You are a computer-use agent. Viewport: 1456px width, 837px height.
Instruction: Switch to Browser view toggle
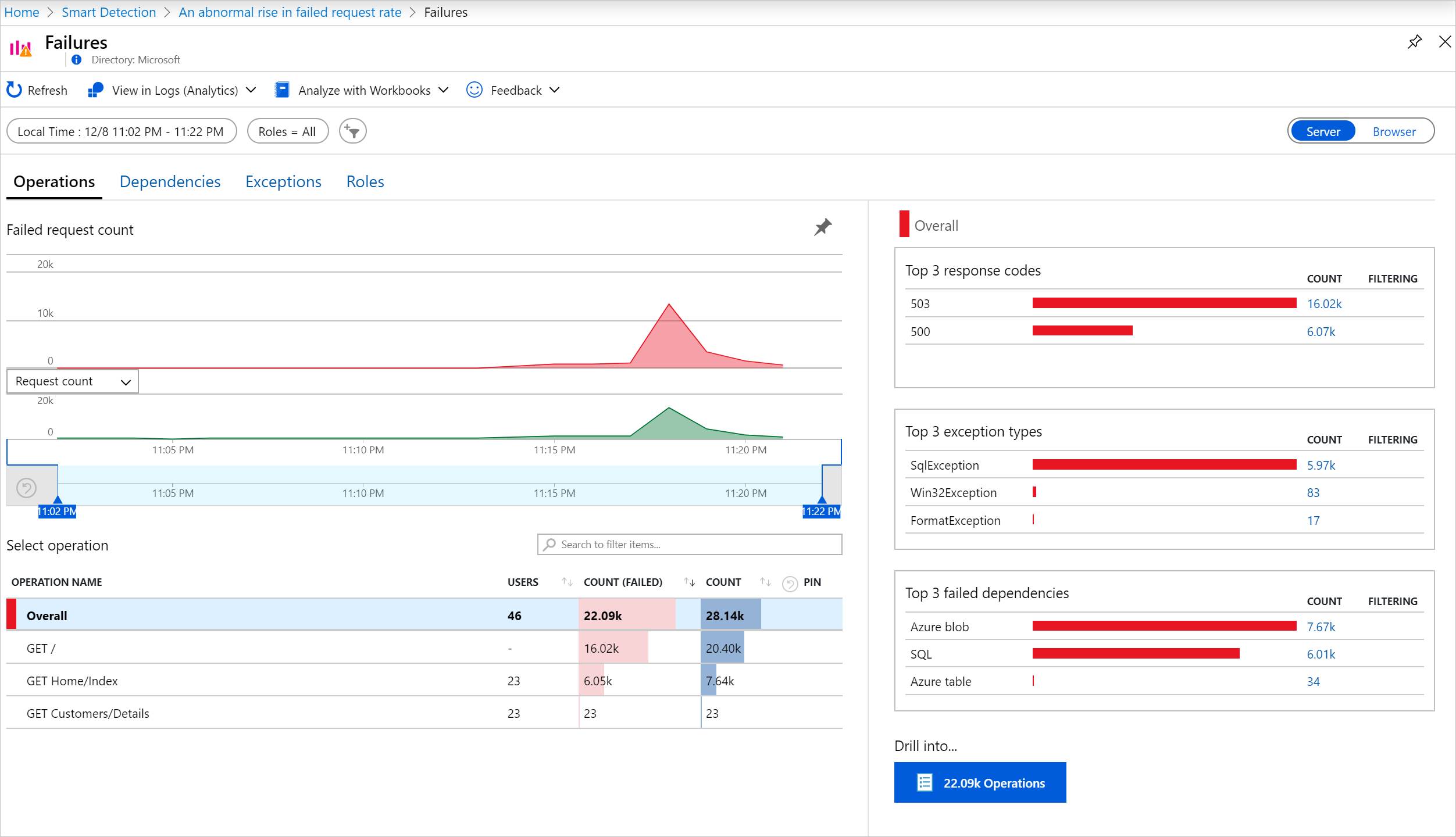1393,131
